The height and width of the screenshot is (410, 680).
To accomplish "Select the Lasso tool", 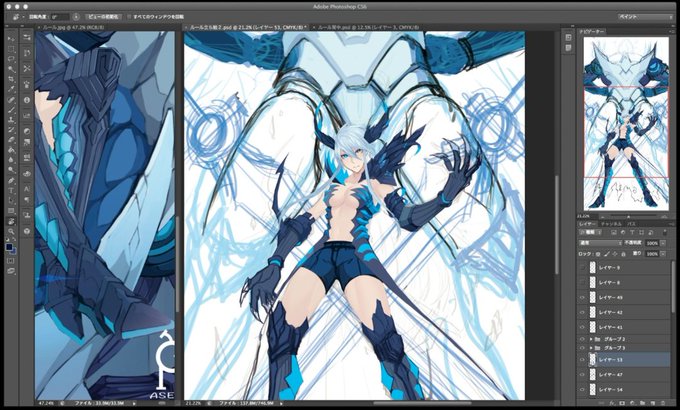I will 11,59.
